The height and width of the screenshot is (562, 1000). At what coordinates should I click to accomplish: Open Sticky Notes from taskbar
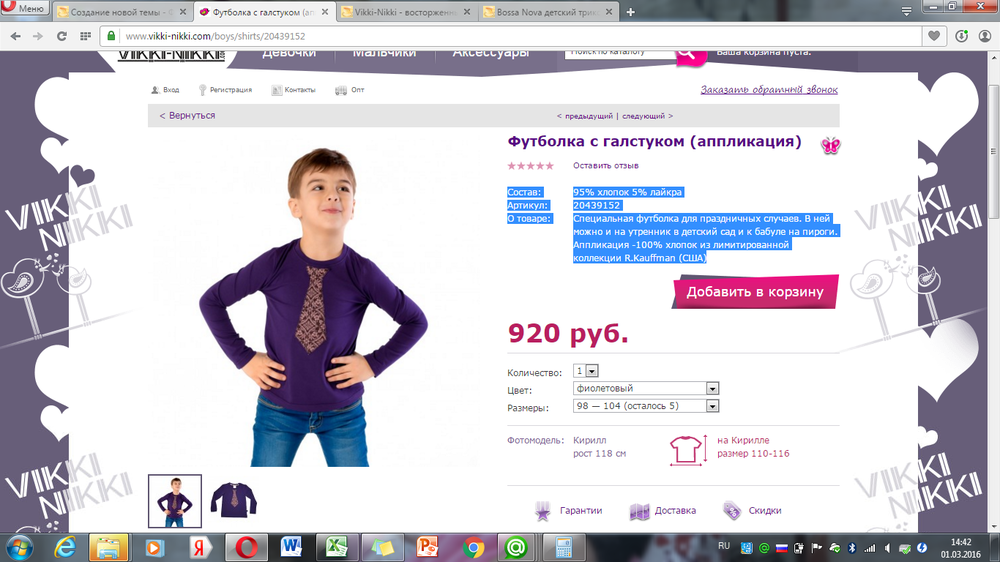[x=382, y=548]
